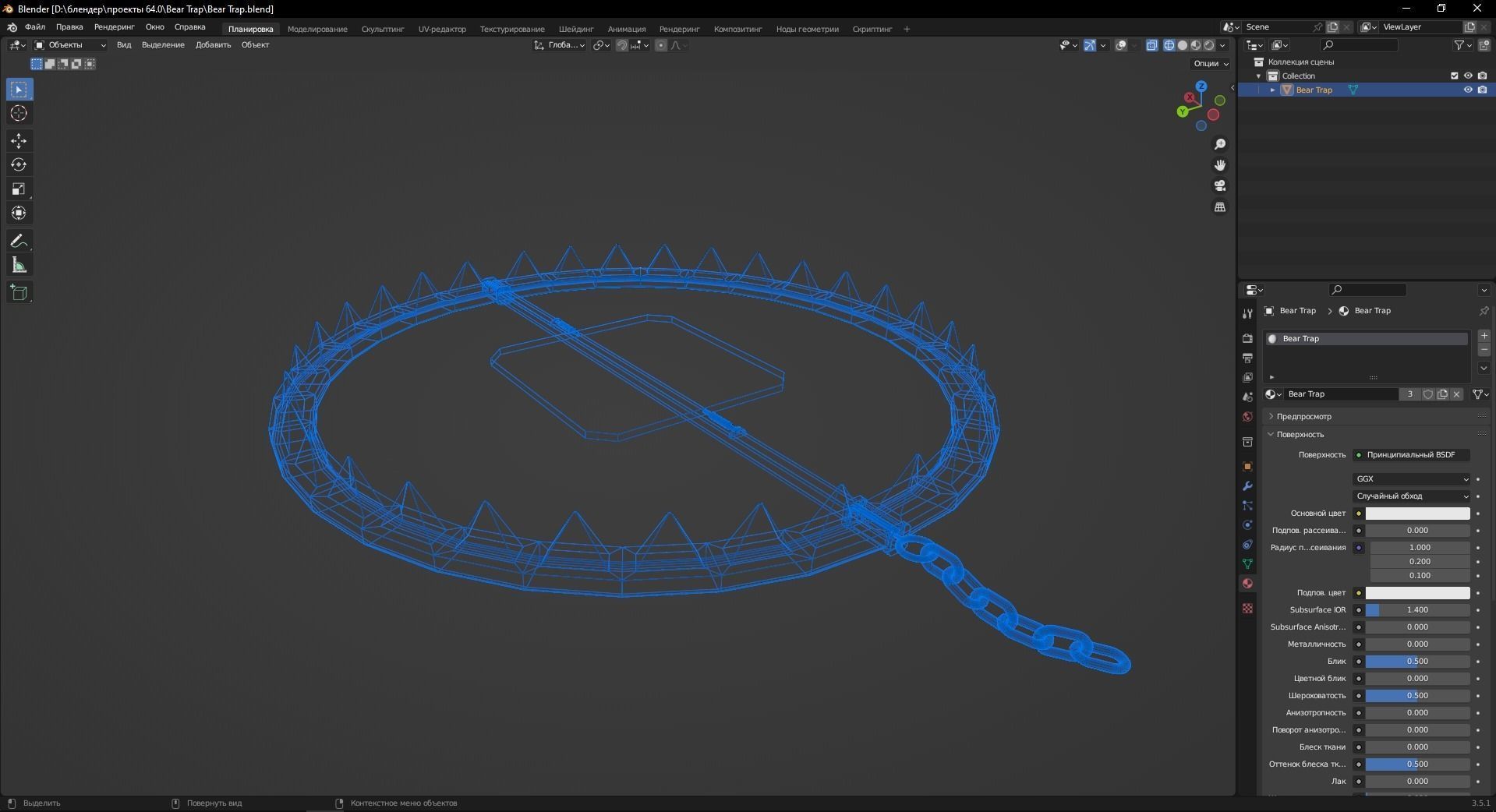The image size is (1496, 812).
Task: Click the Принципиальный BSDF surface shader button
Action: click(x=1412, y=455)
